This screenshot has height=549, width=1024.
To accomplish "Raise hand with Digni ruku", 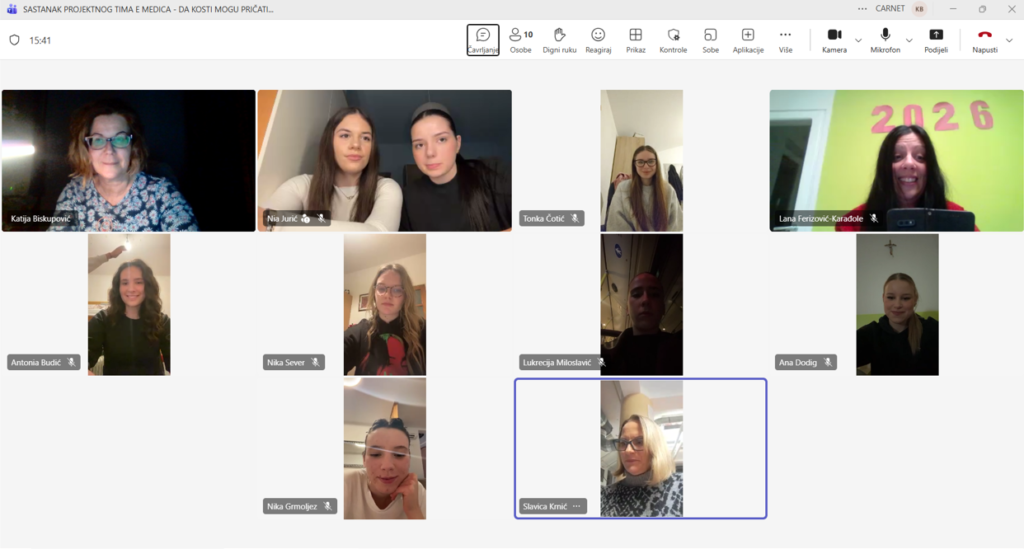I will pos(559,40).
